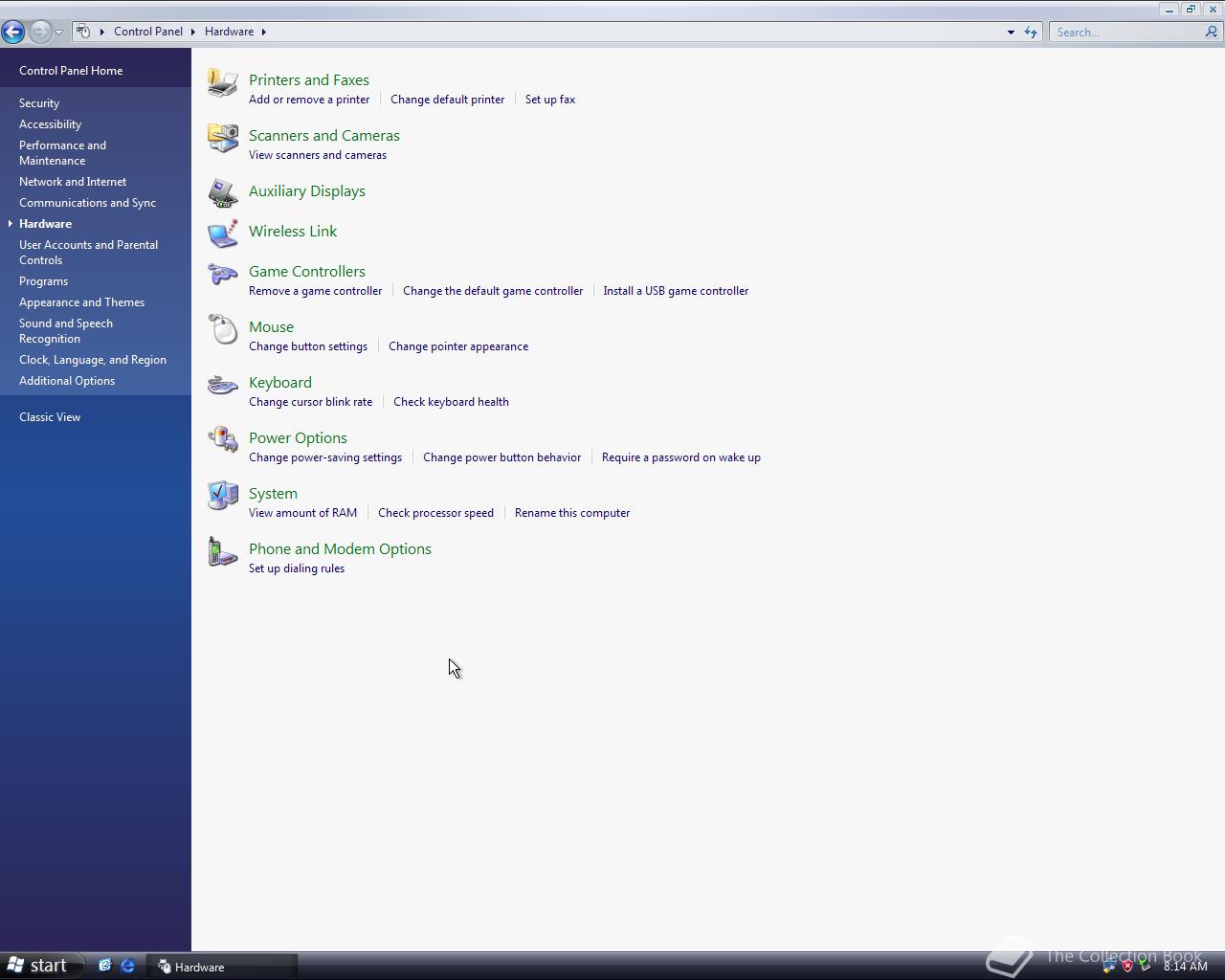Viewport: 1225px width, 980px height.
Task: Select Clock, Language, and Region
Action: click(x=93, y=360)
